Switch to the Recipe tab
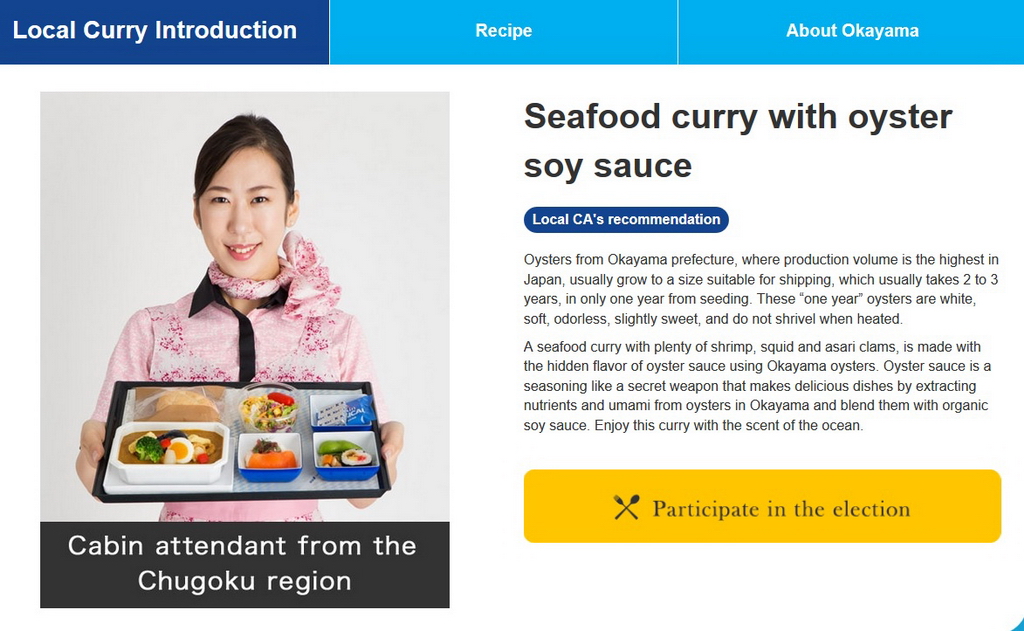 [x=504, y=31]
